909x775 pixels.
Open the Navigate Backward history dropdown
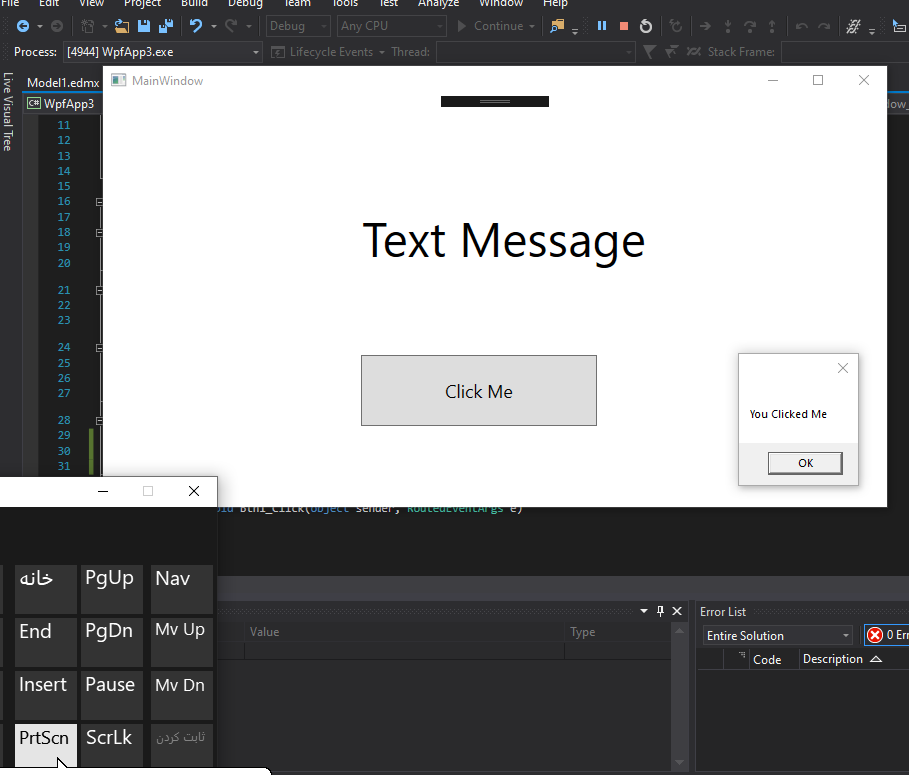40,26
